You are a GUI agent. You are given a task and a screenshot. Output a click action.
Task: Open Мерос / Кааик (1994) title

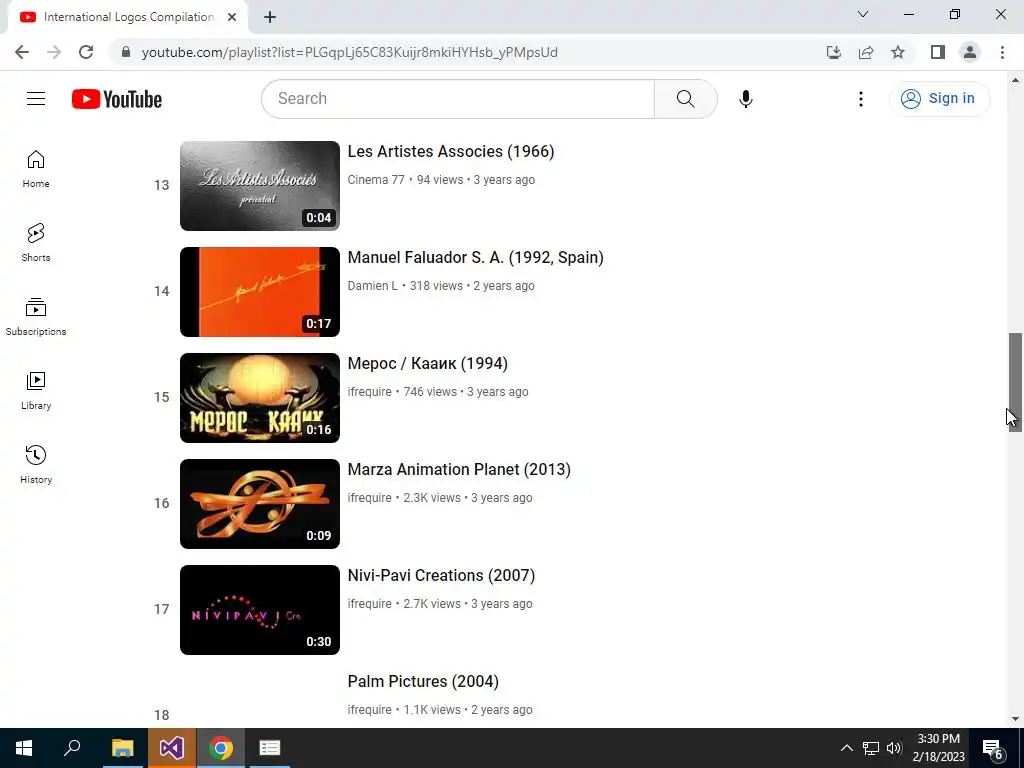point(427,364)
